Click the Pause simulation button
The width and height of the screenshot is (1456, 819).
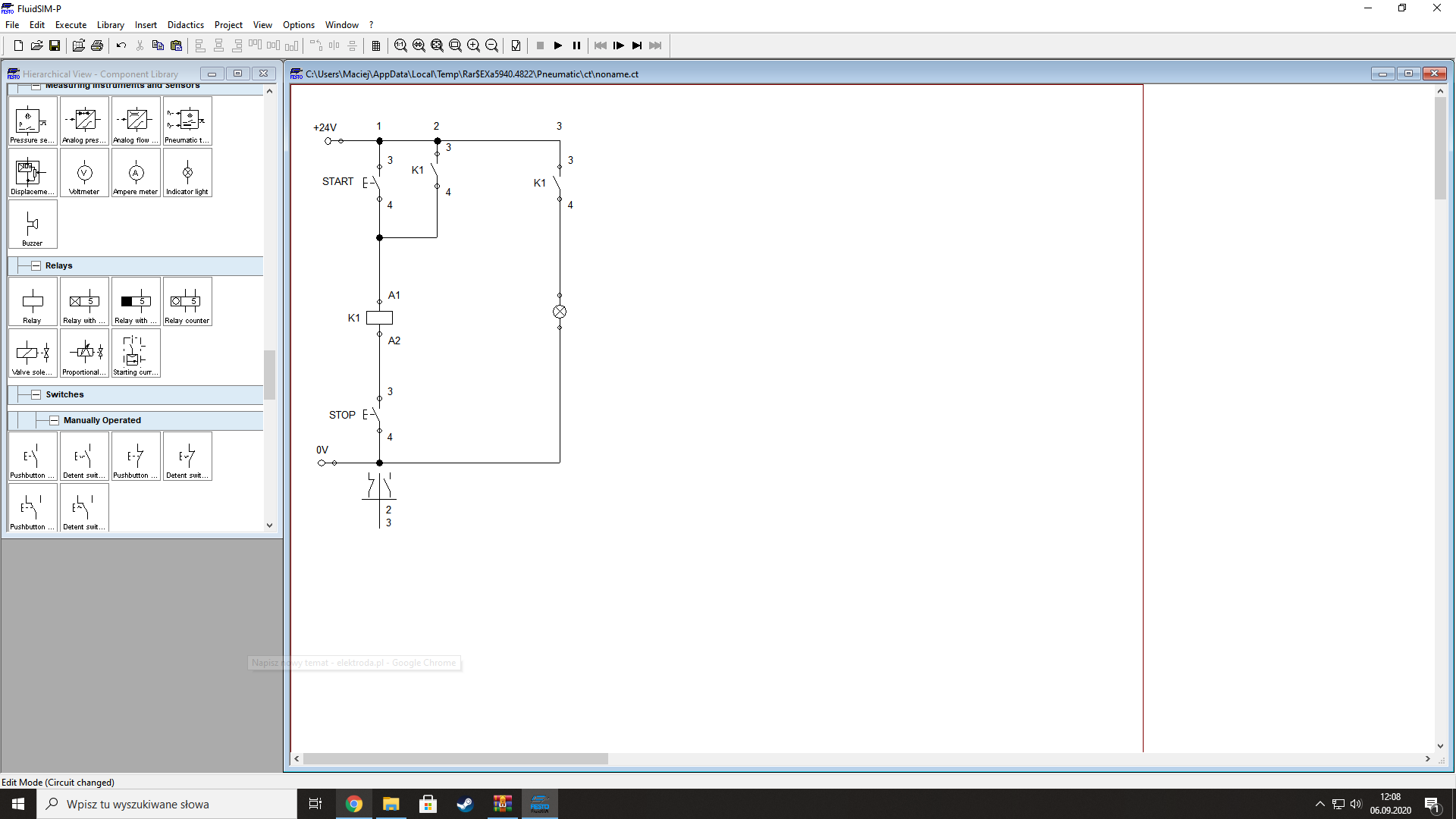pos(576,45)
